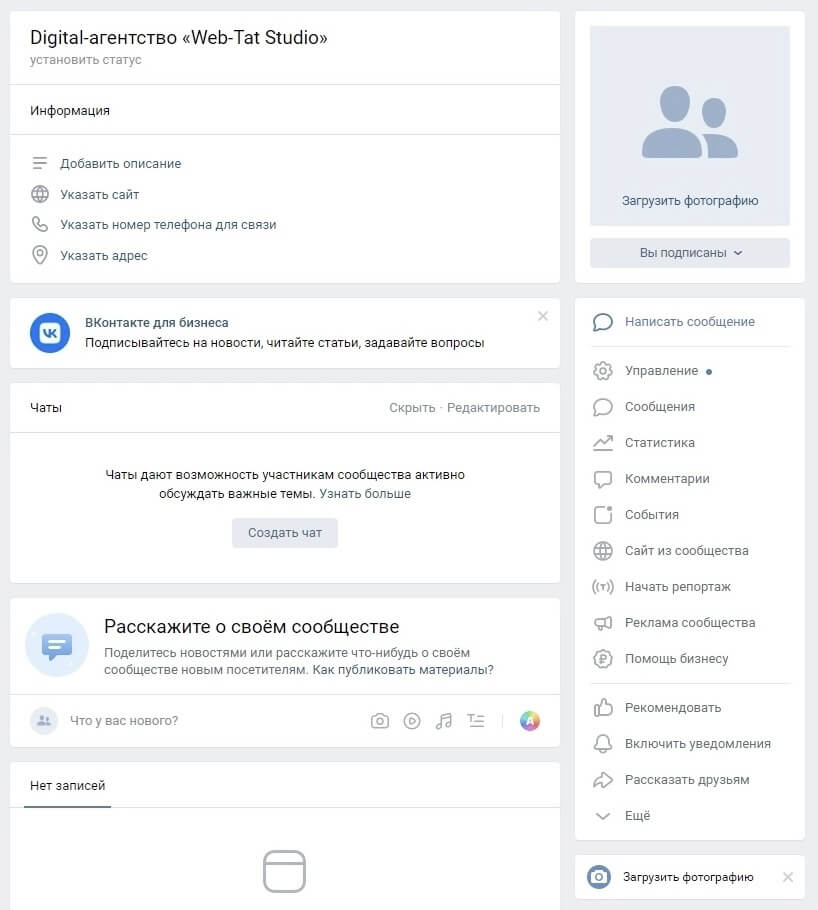The image size is (818, 910).
Task: Click the Включить уведомления text
Action: (698, 743)
